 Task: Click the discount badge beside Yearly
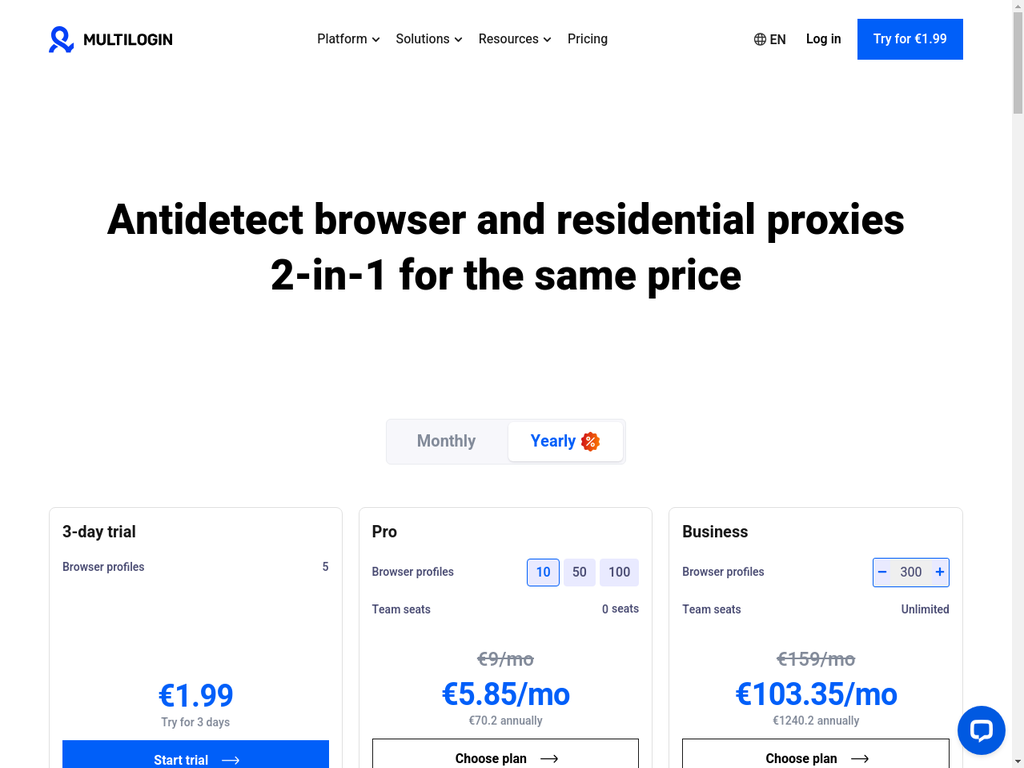tap(590, 441)
